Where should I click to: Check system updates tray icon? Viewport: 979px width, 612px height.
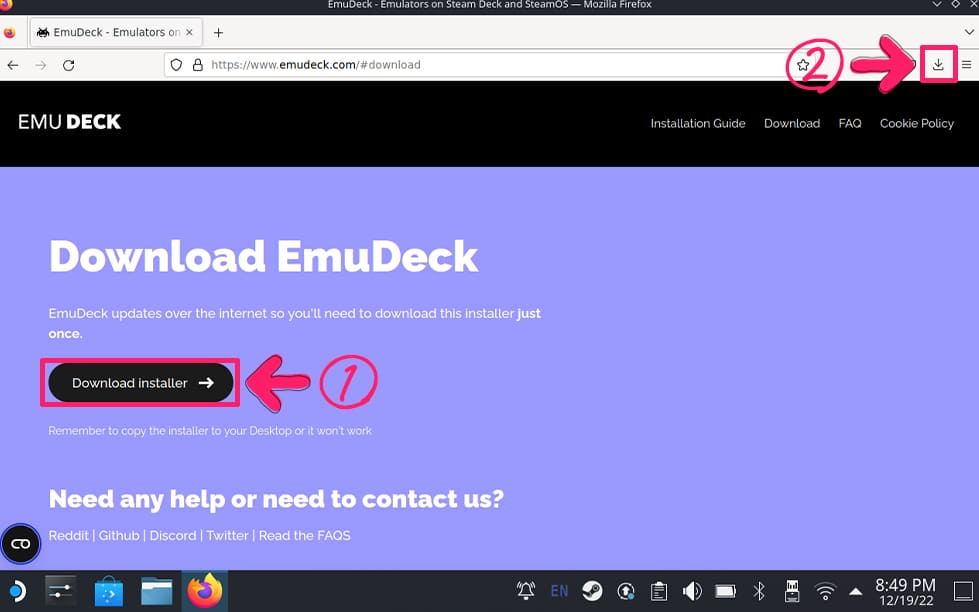point(626,591)
